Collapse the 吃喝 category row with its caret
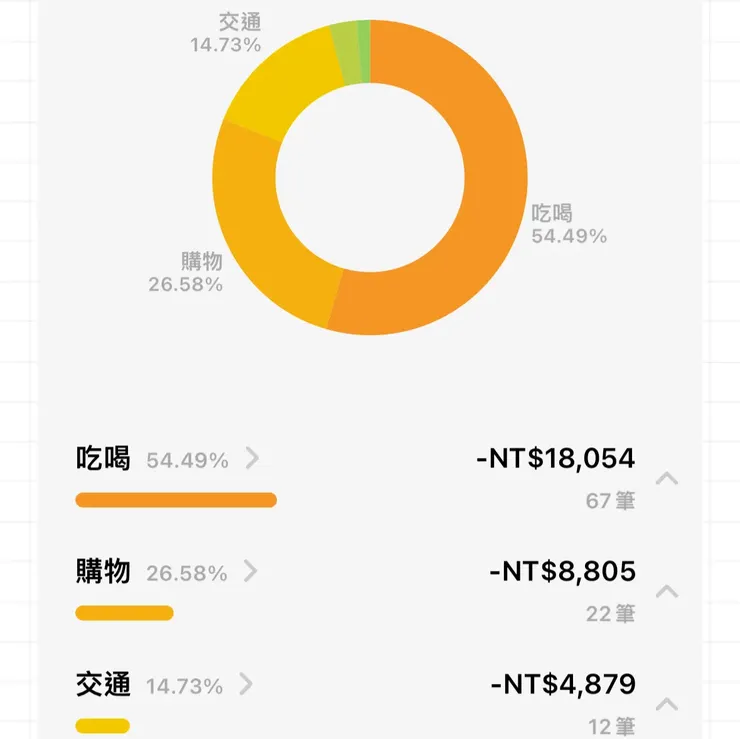 (667, 479)
